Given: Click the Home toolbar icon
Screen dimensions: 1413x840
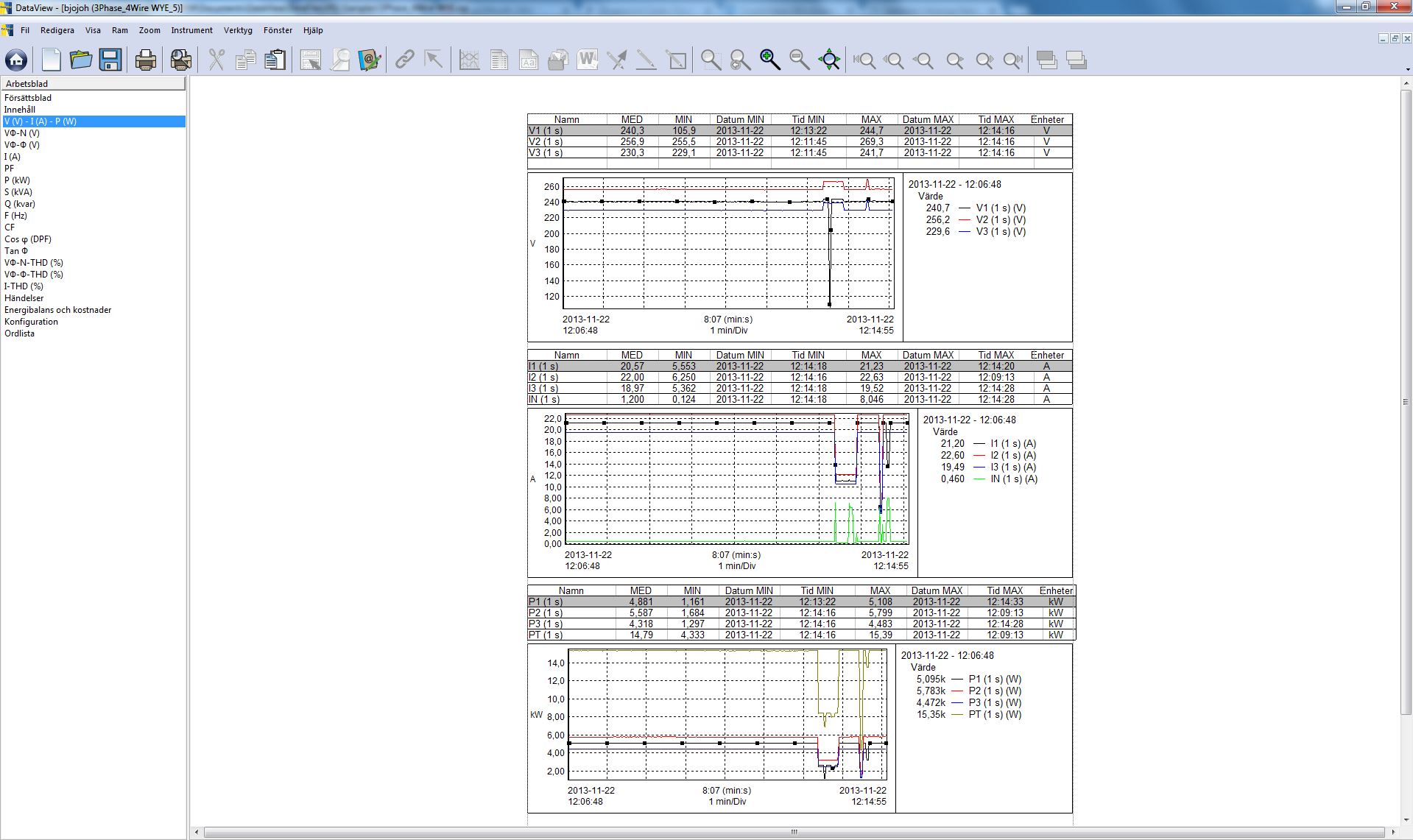Looking at the screenshot, I should pos(16,60).
